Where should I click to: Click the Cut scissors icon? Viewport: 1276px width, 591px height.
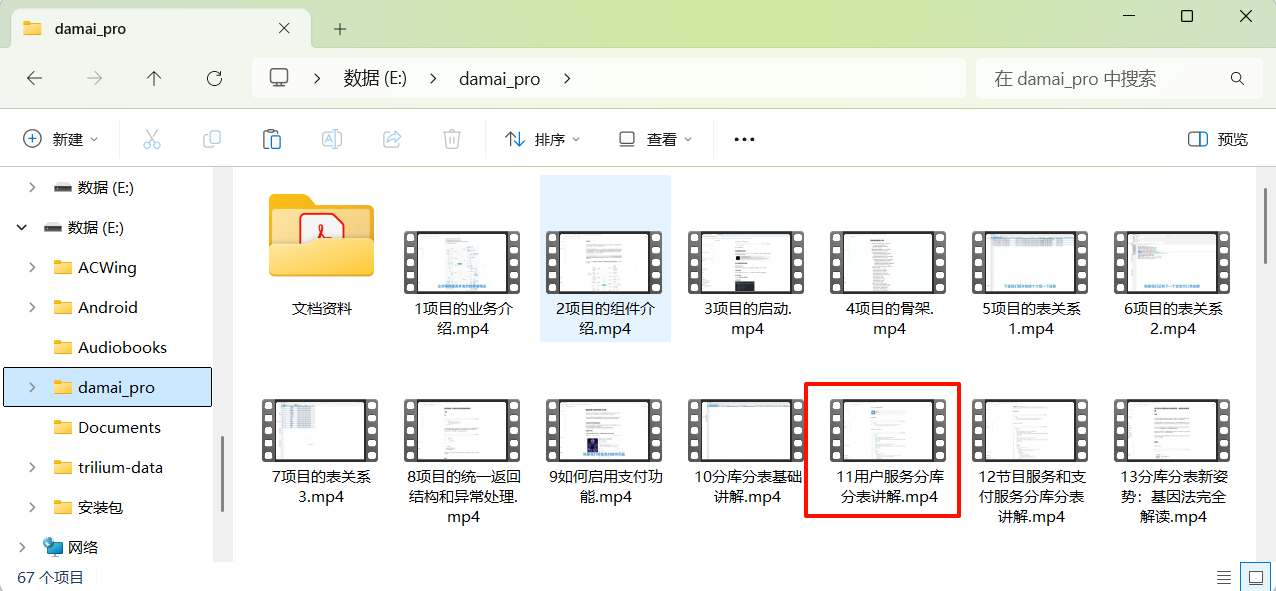pos(152,139)
